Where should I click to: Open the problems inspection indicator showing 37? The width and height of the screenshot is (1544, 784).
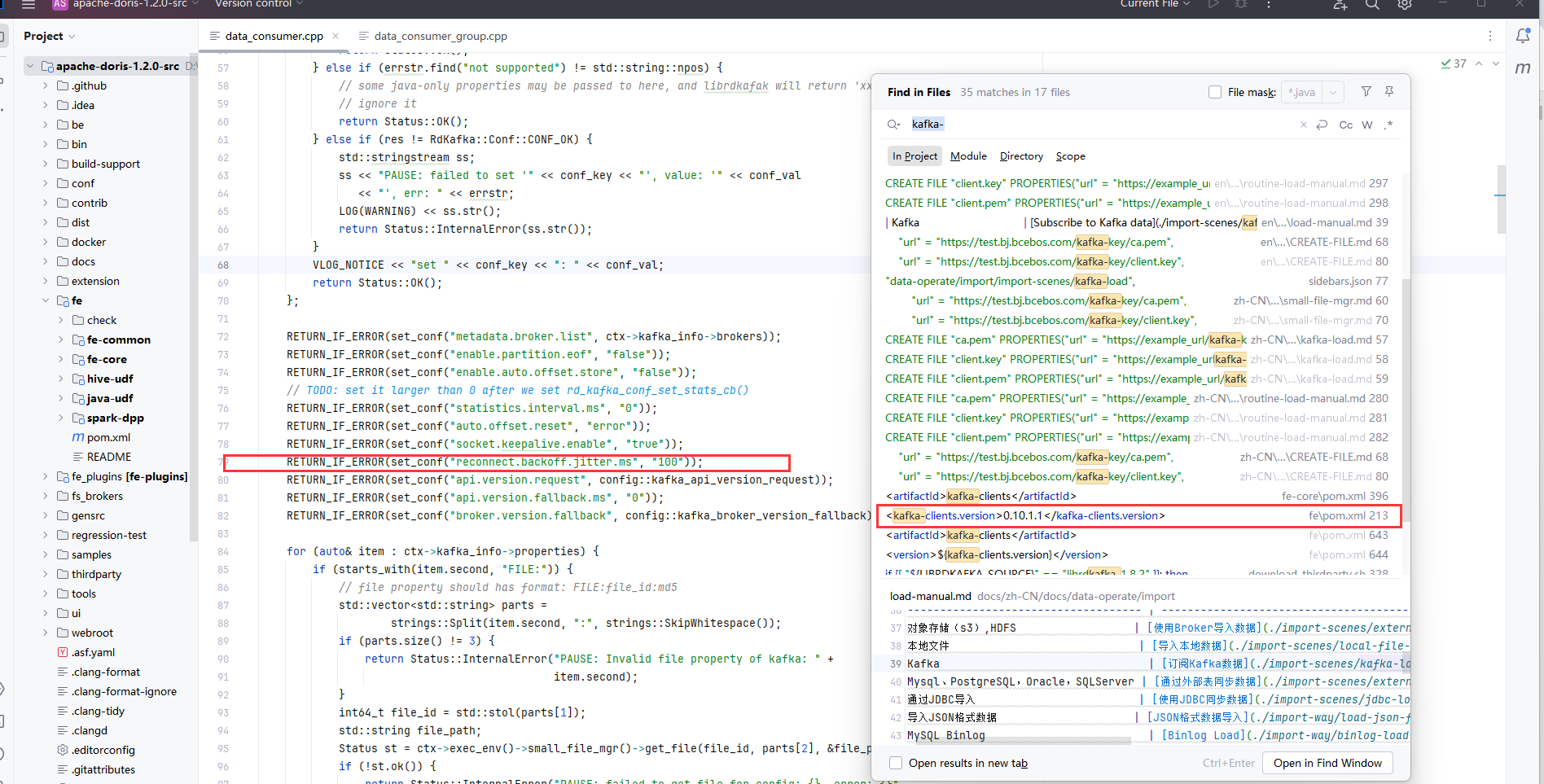click(x=1454, y=64)
